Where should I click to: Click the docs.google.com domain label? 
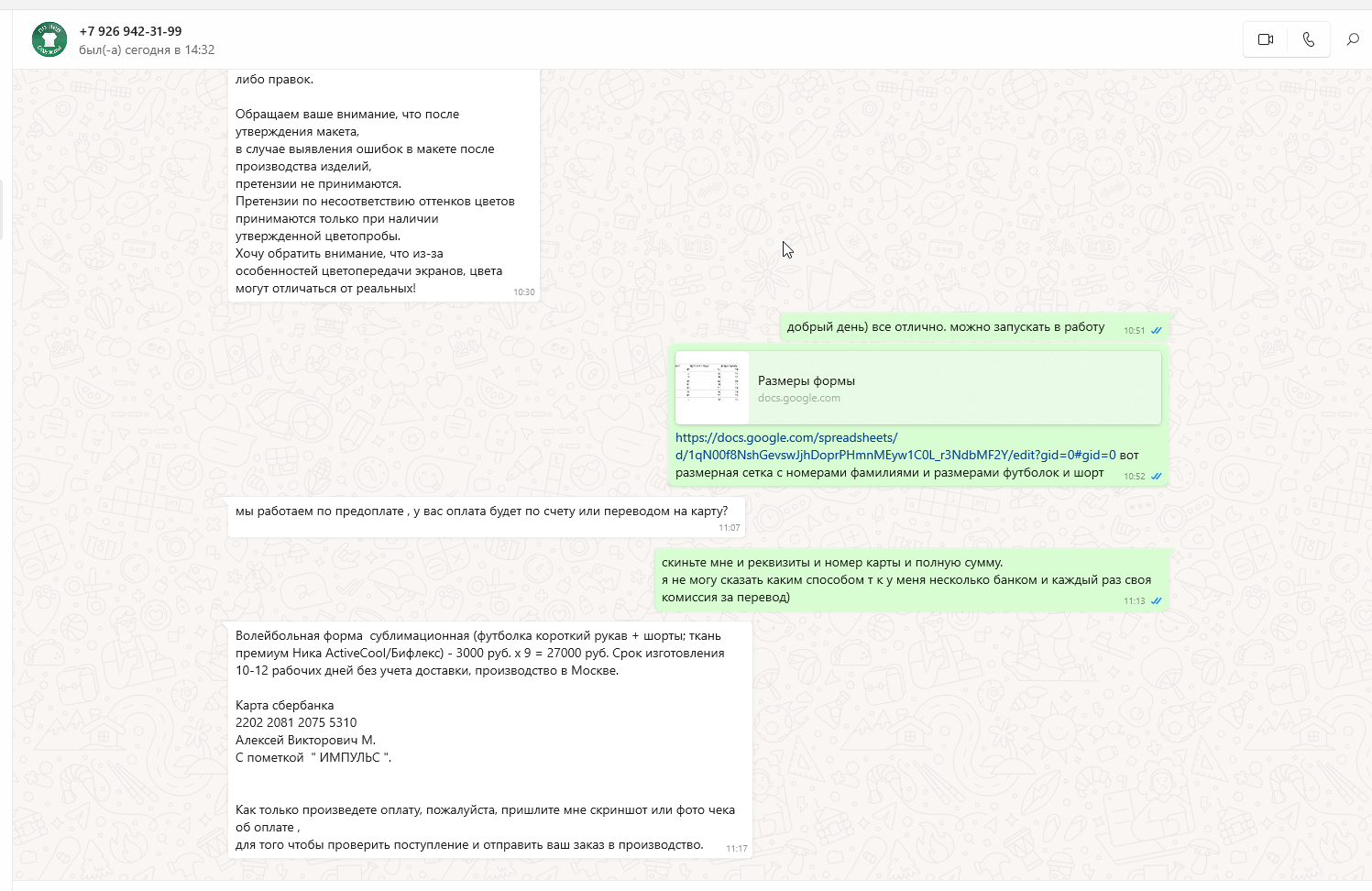[798, 398]
